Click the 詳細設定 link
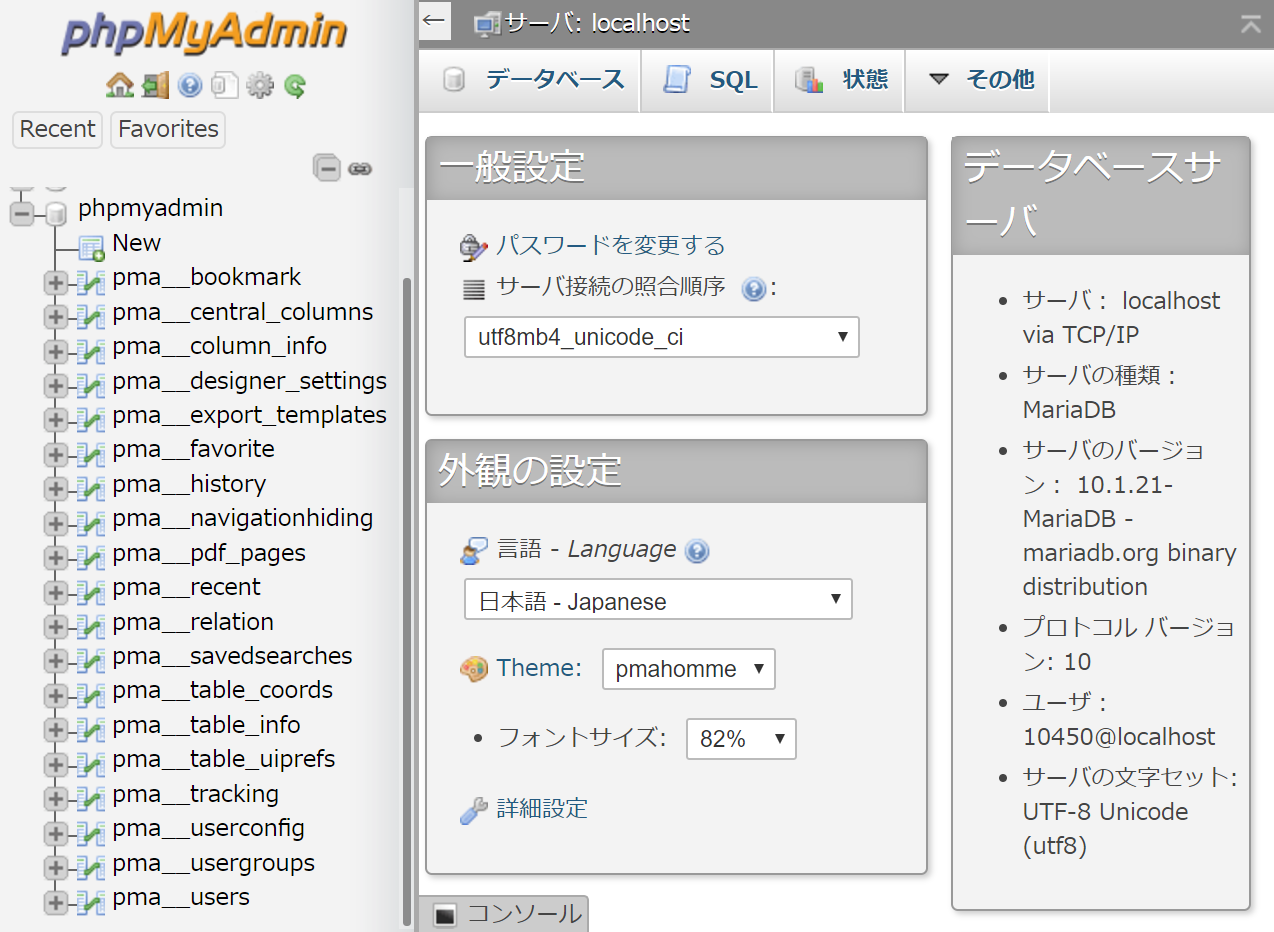 click(542, 808)
